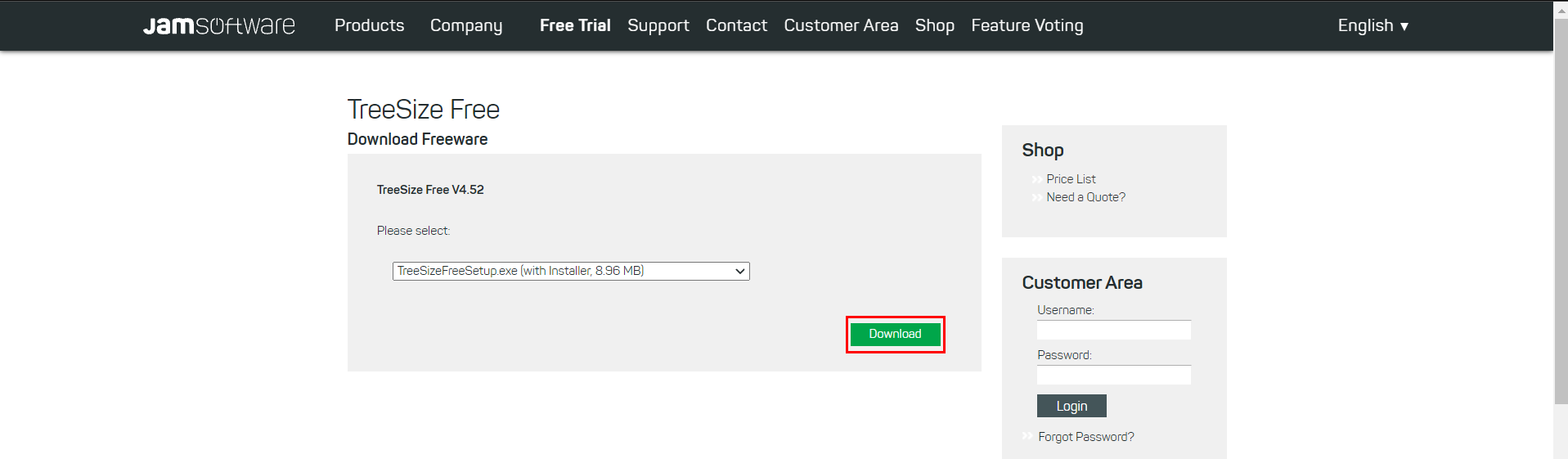
Task: Open the Contact page
Action: click(x=736, y=25)
